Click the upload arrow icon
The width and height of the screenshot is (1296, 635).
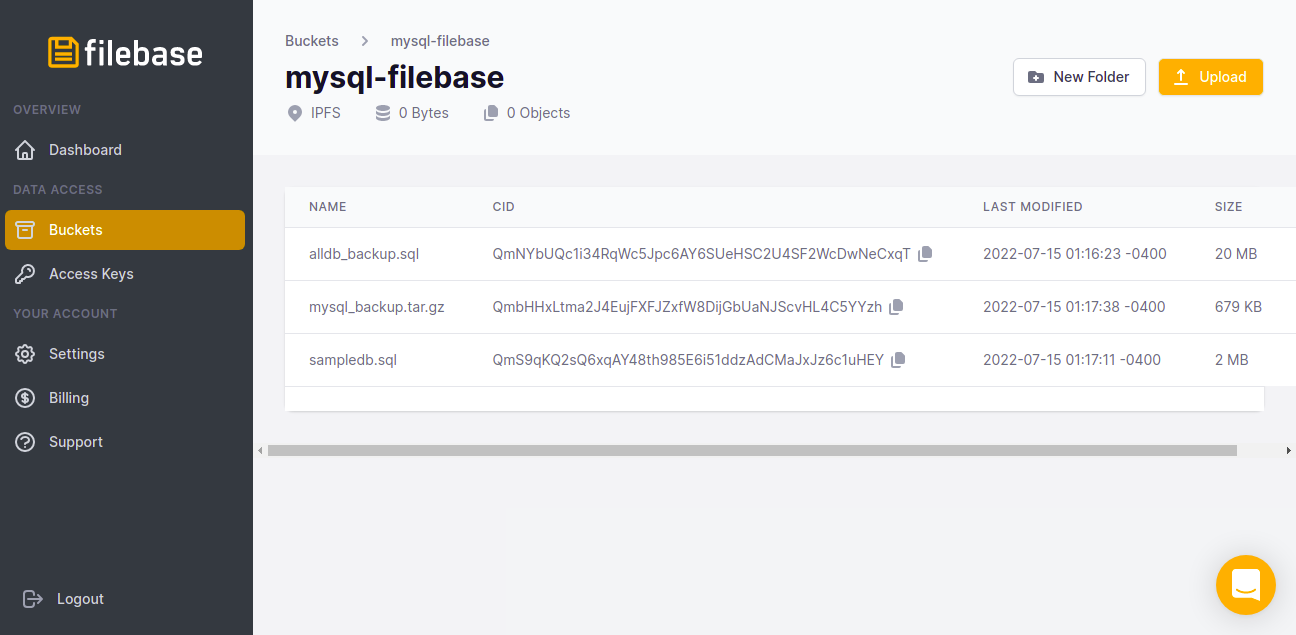coord(1181,77)
